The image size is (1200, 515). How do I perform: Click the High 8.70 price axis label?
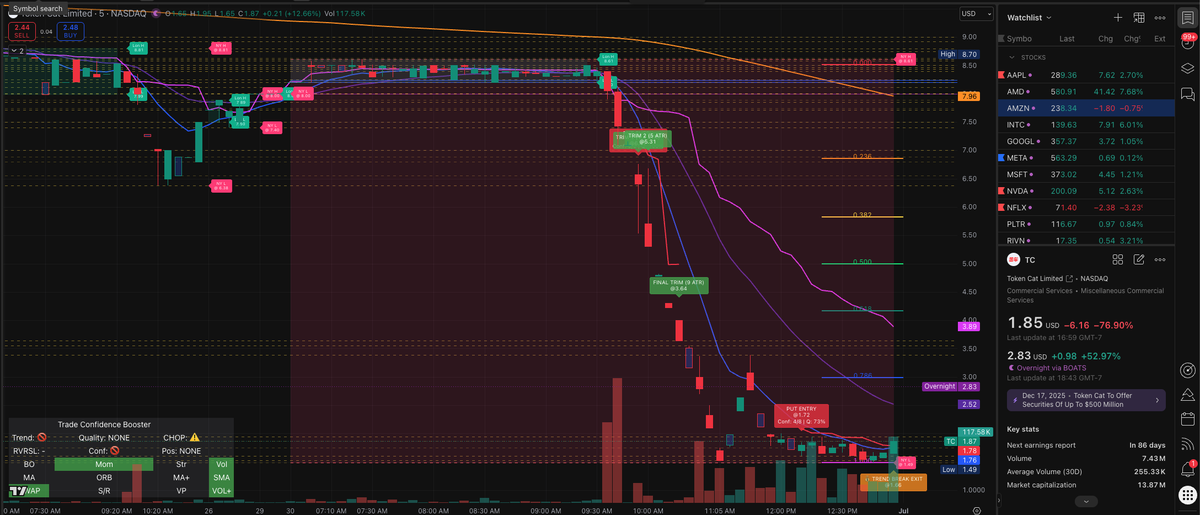click(x=960, y=54)
